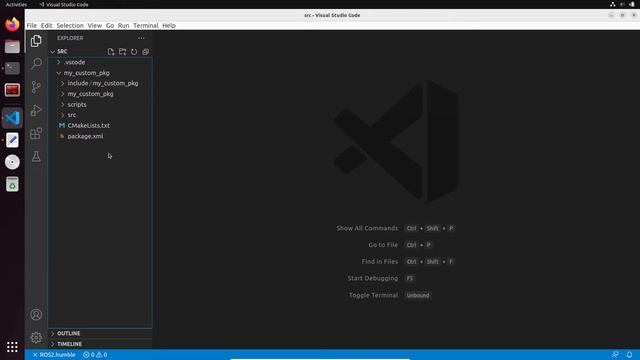Open the Search view icon
The image size is (640, 360).
pos(36,64)
